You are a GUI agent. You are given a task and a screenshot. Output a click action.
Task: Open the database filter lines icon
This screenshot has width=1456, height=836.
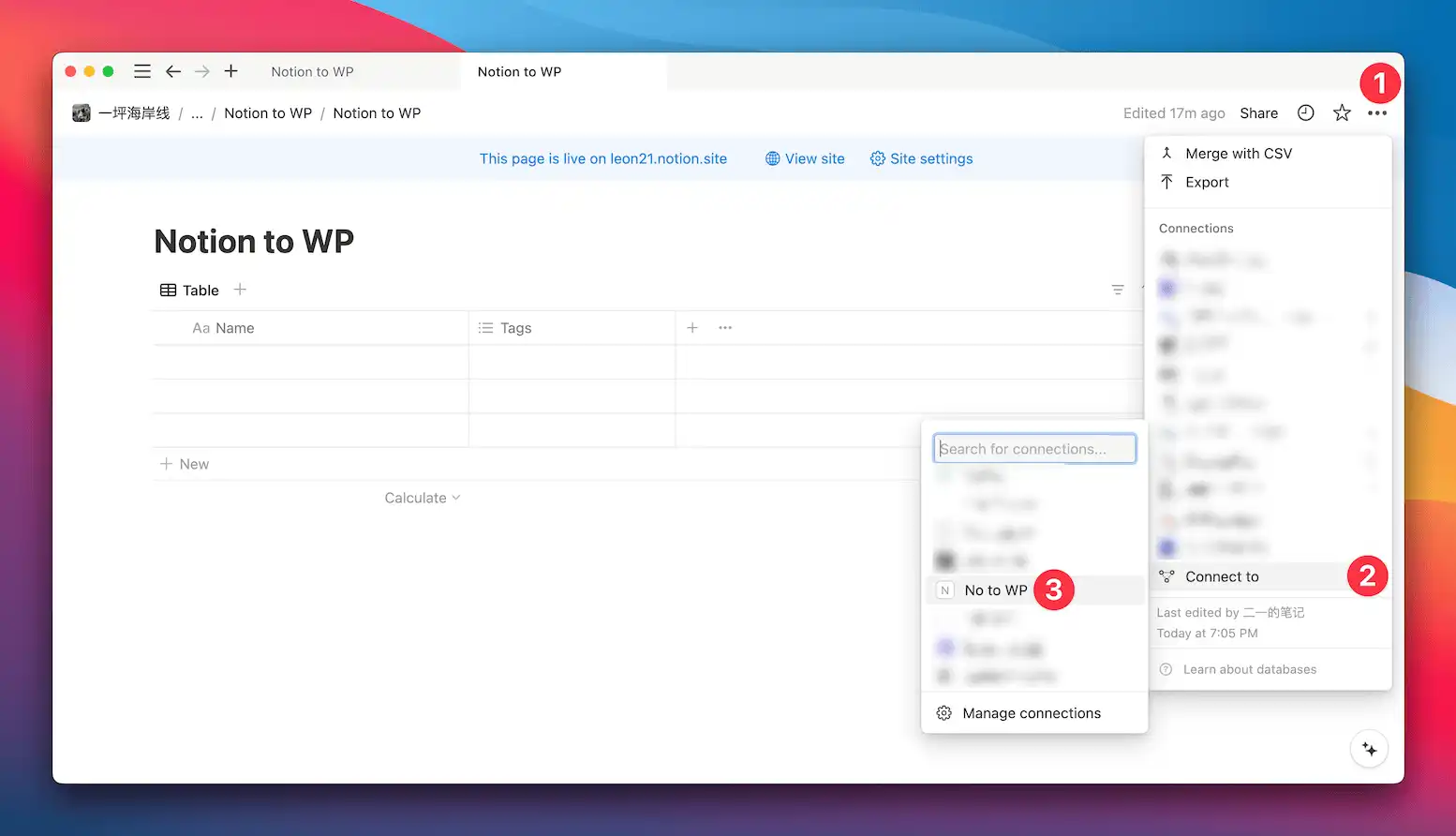coord(1117,291)
